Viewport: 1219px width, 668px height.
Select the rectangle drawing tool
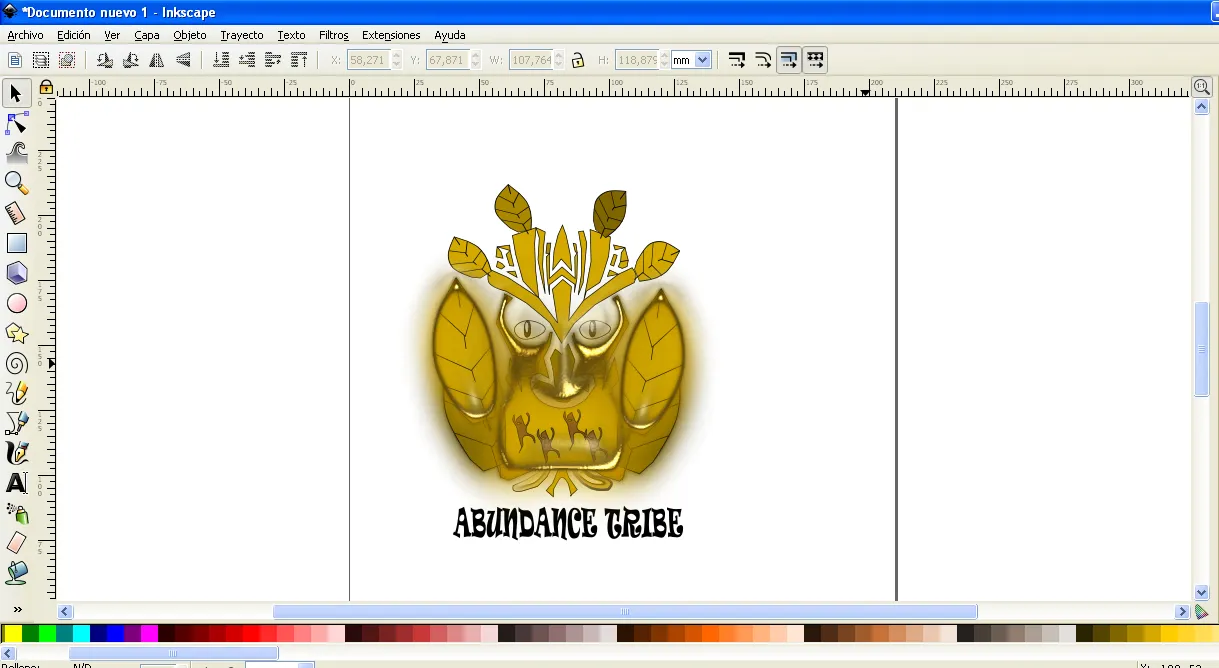click(x=17, y=243)
